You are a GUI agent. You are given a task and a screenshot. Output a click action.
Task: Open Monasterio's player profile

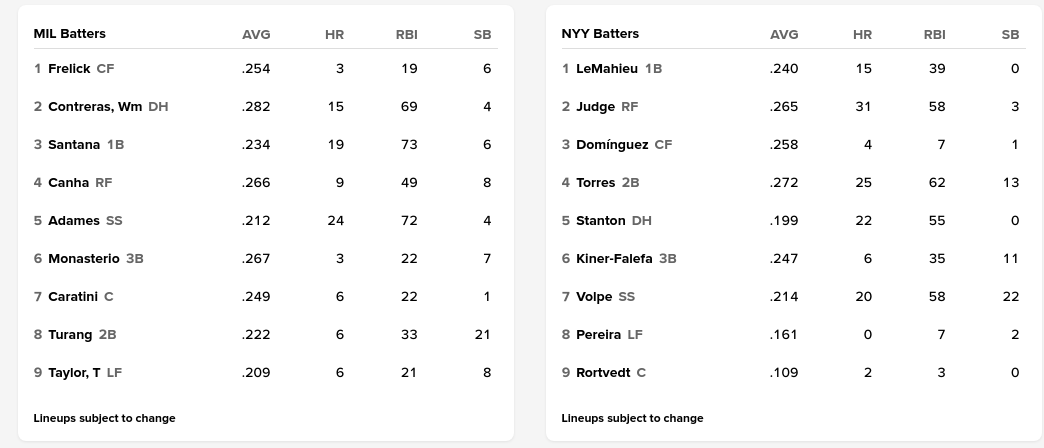pyautogui.click(x=84, y=259)
